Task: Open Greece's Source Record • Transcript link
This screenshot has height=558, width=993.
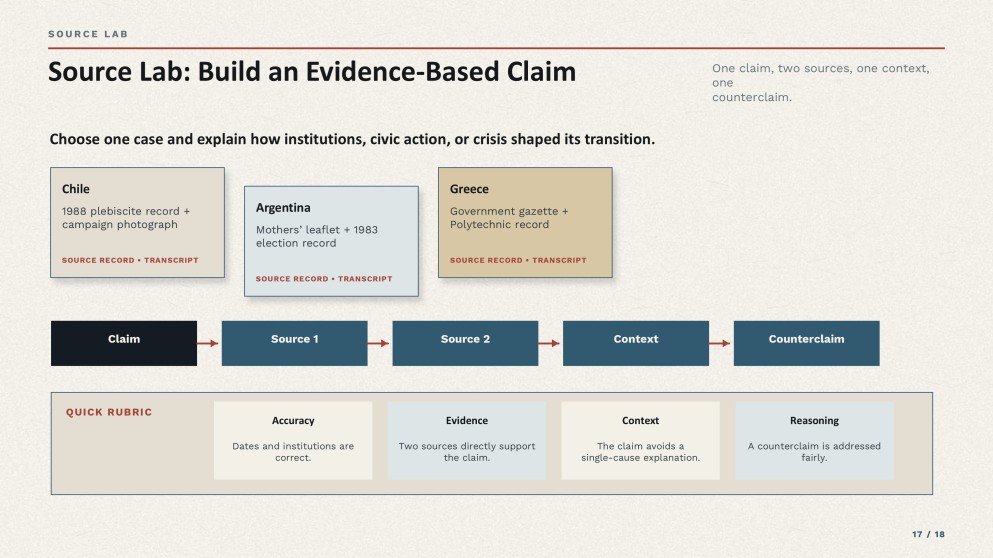Action: 518,260
